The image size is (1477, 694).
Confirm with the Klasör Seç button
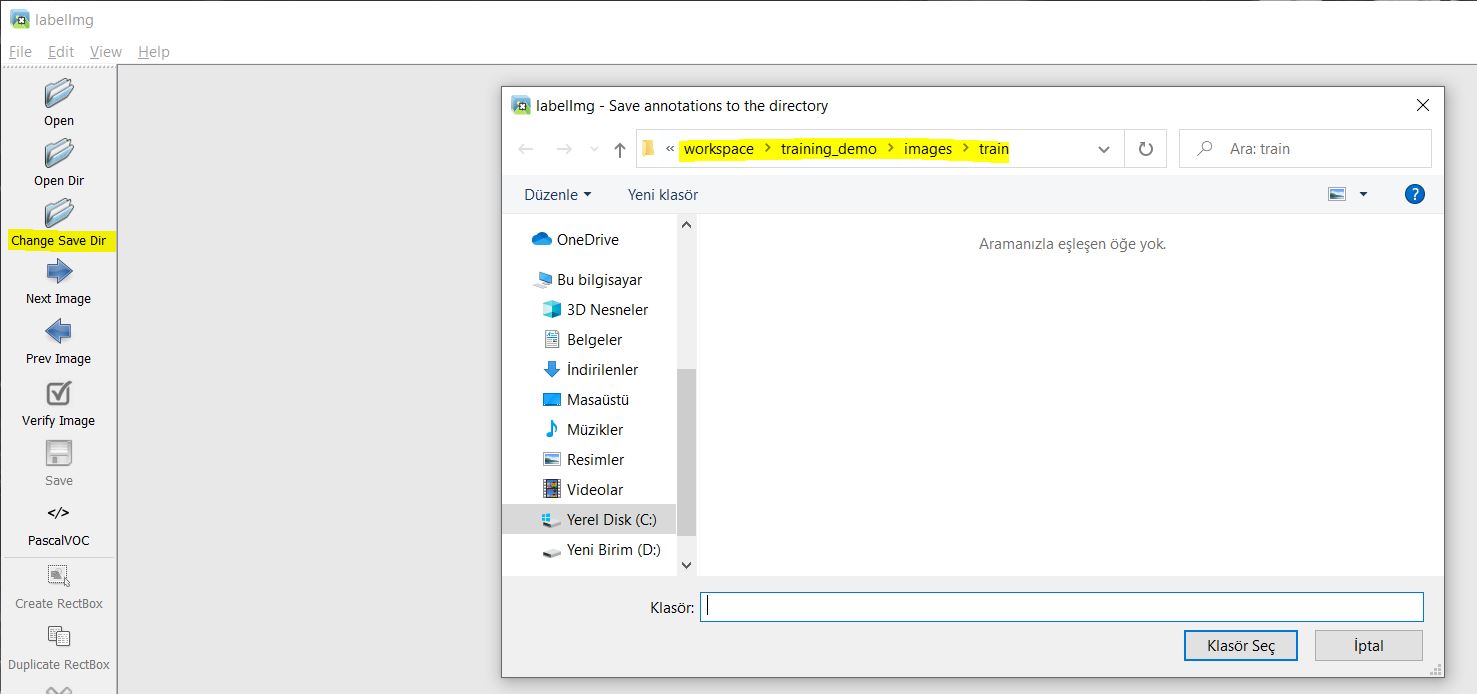point(1241,646)
